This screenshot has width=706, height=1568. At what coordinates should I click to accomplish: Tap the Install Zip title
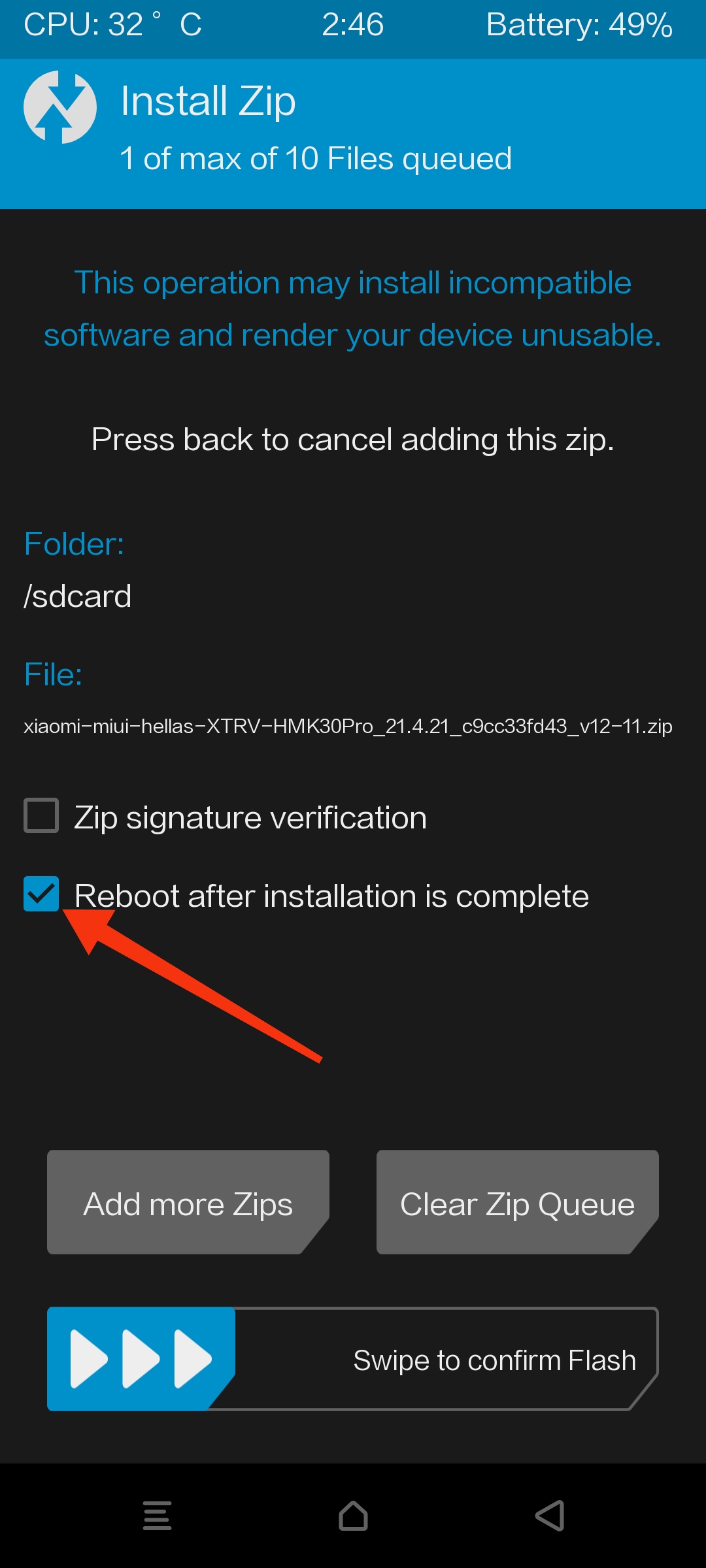tap(209, 102)
